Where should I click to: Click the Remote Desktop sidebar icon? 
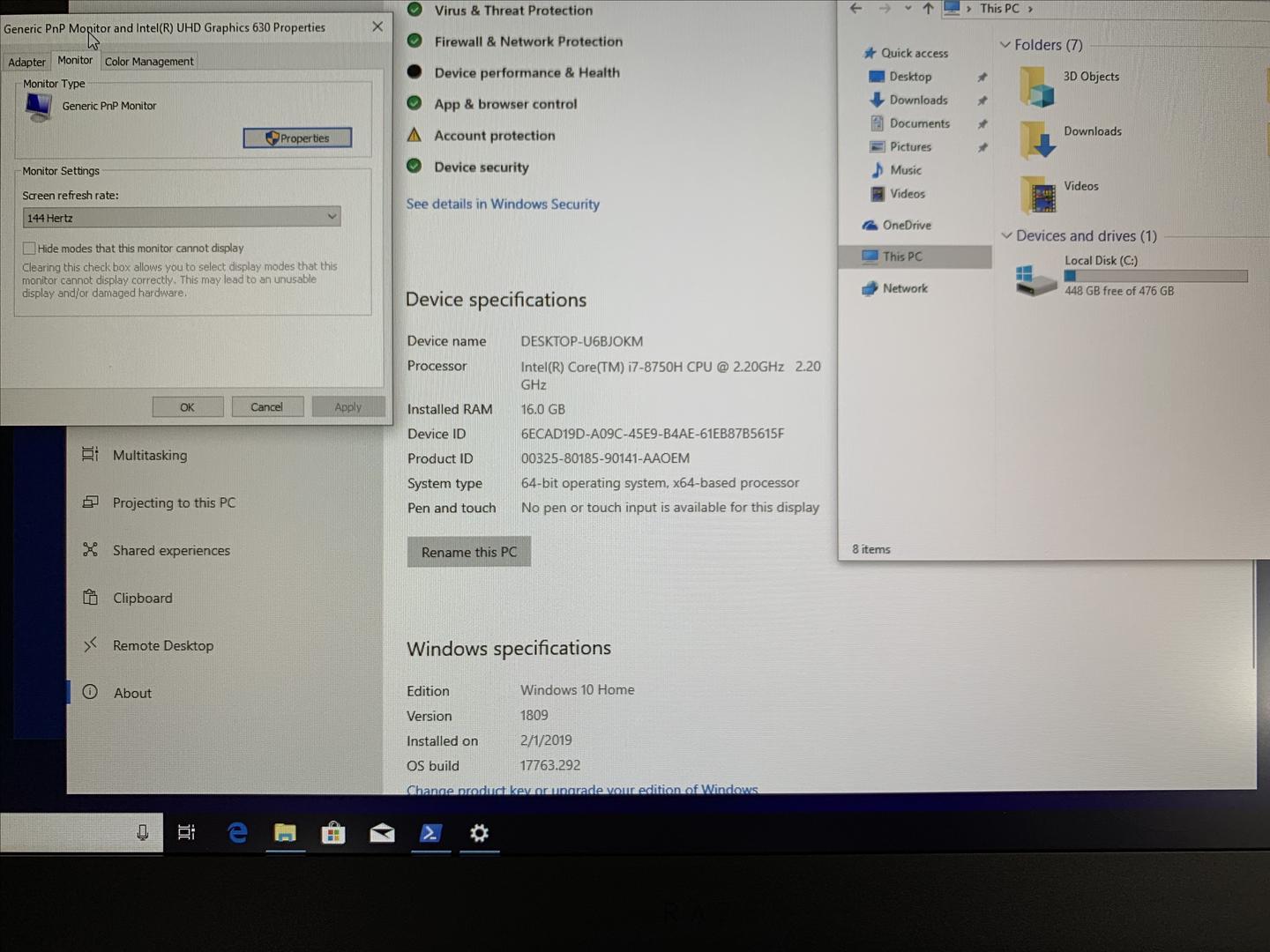(x=90, y=645)
